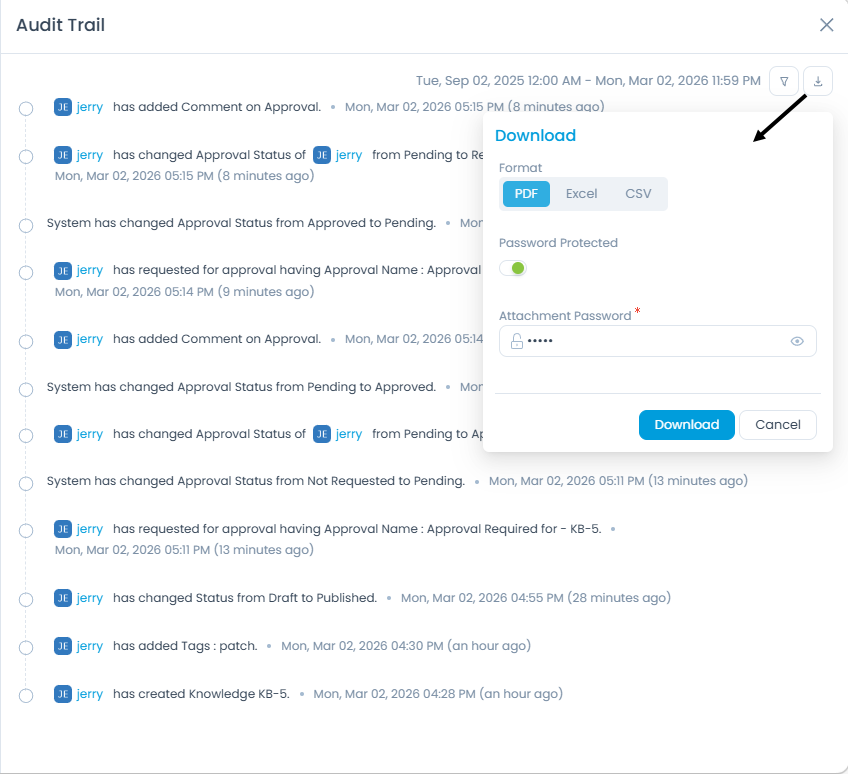848x774 pixels.
Task: Click the download icon in the toolbar
Action: pyautogui.click(x=818, y=81)
